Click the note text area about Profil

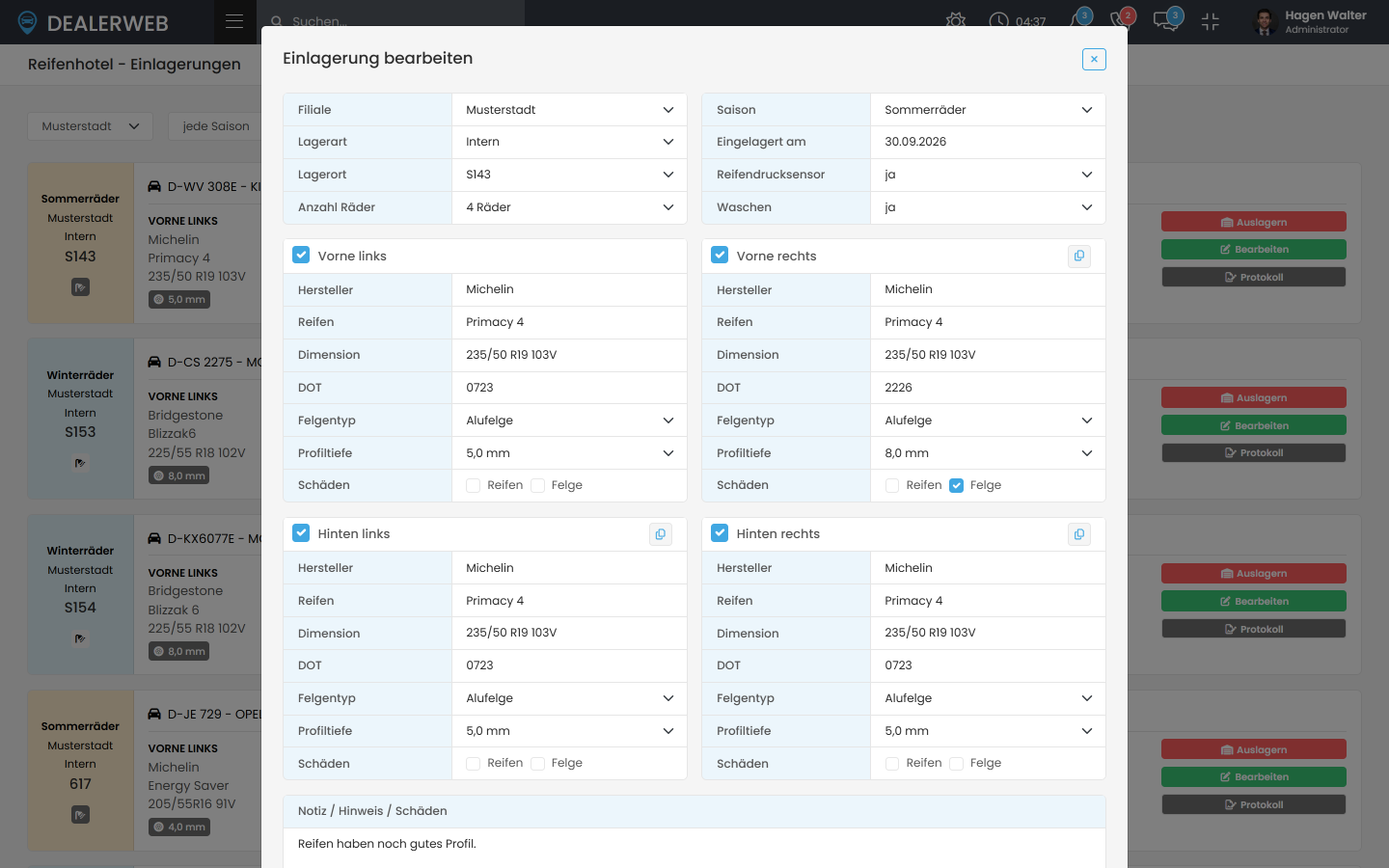pyautogui.click(x=694, y=848)
